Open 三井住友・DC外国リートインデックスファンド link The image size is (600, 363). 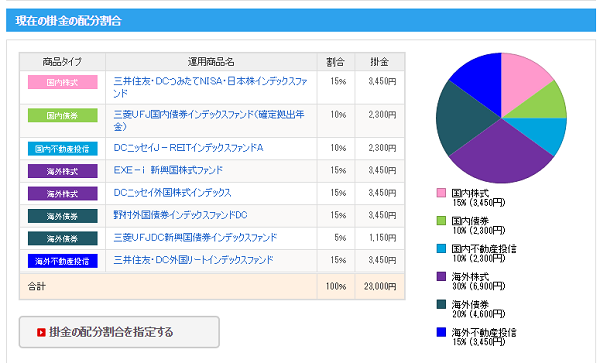193,260
